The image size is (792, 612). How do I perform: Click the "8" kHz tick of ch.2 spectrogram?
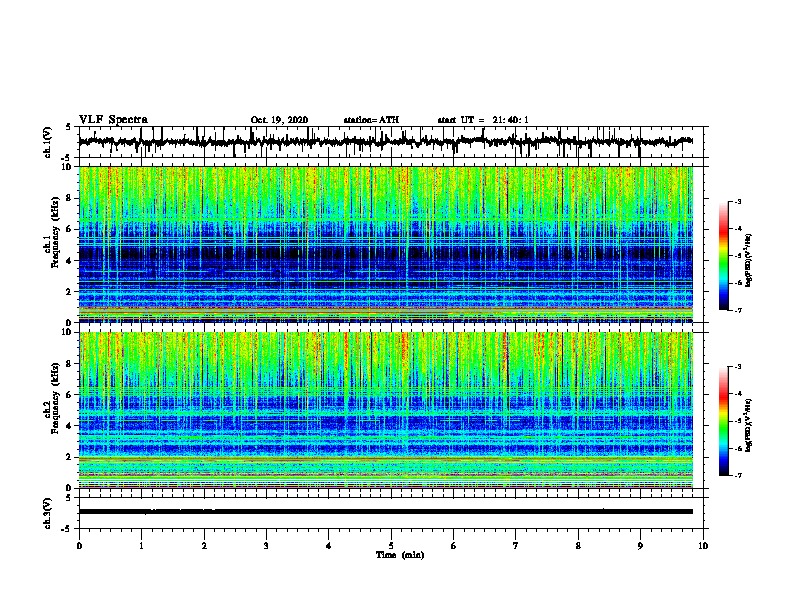[x=71, y=364]
